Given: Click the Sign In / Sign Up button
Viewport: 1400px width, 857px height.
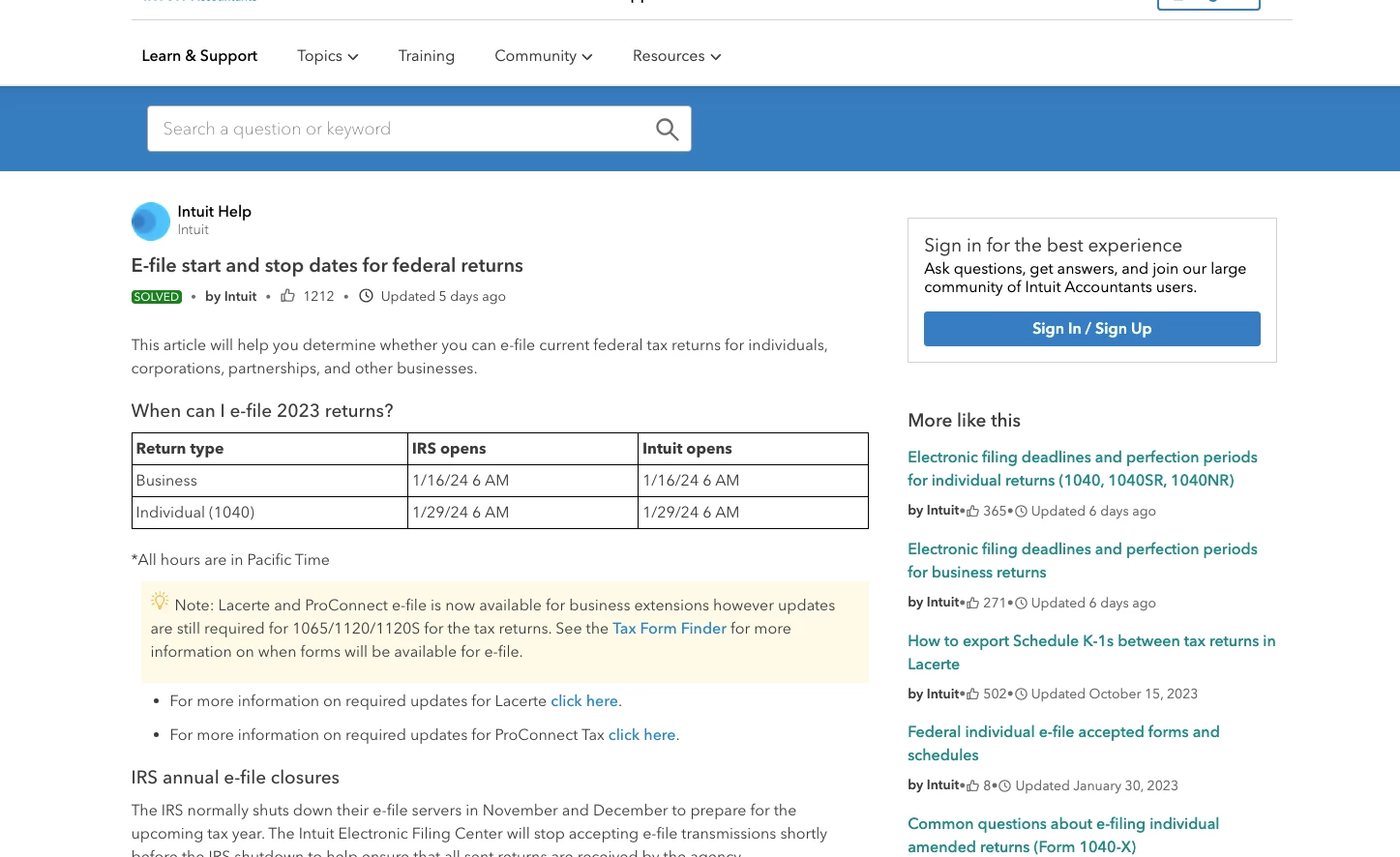Looking at the screenshot, I should click(1091, 329).
